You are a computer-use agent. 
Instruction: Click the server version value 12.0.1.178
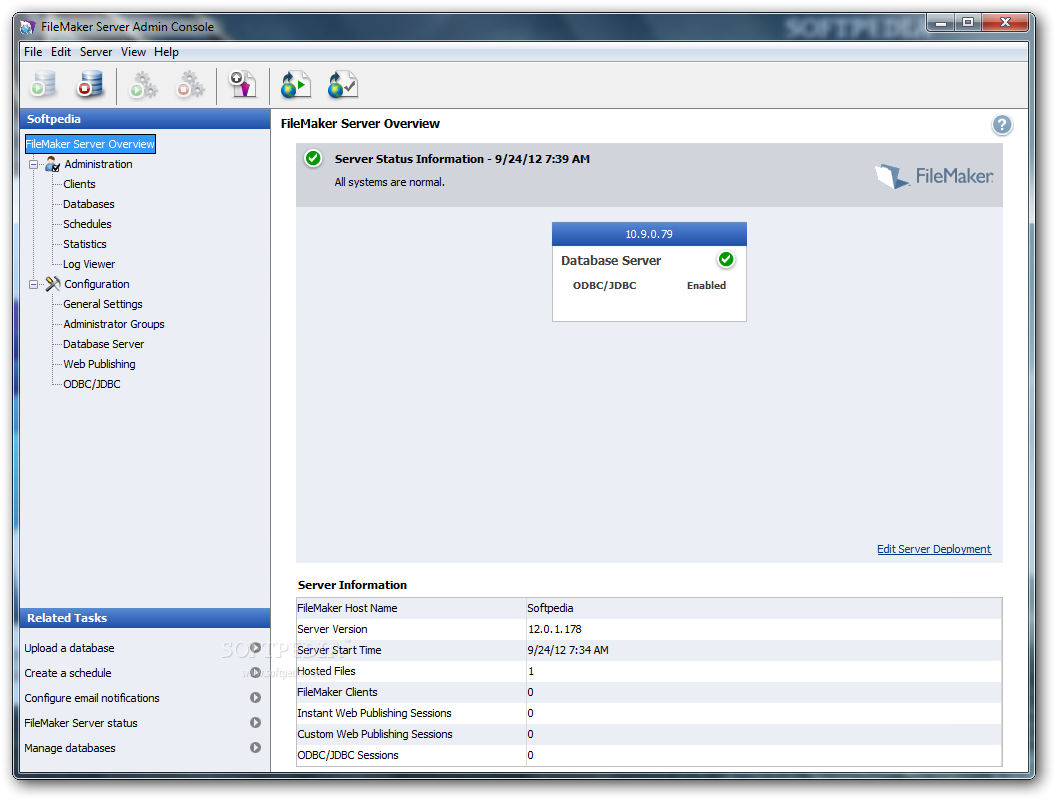(554, 629)
